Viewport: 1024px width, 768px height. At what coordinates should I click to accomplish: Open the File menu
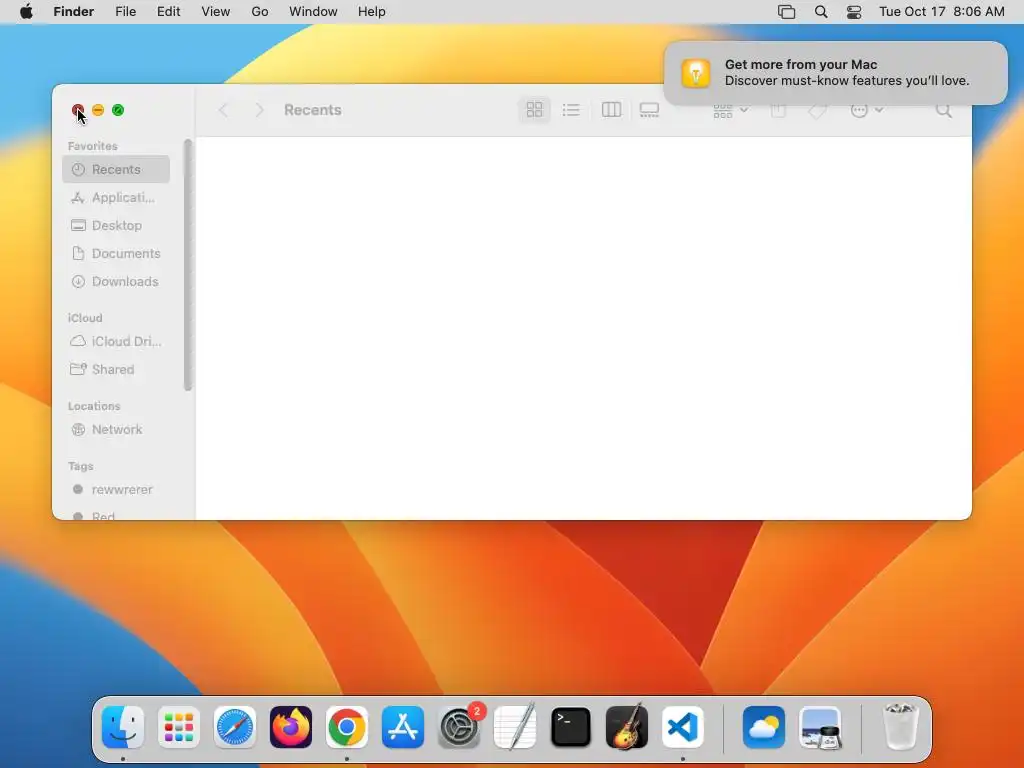pos(125,12)
